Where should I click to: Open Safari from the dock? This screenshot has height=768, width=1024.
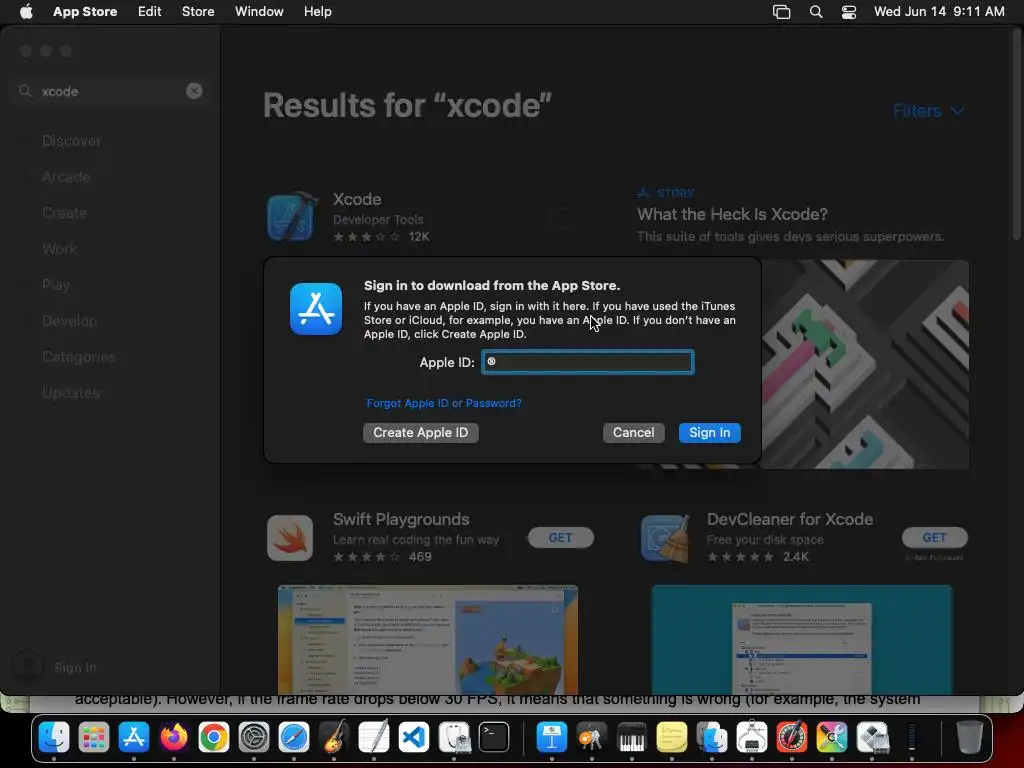[294, 738]
